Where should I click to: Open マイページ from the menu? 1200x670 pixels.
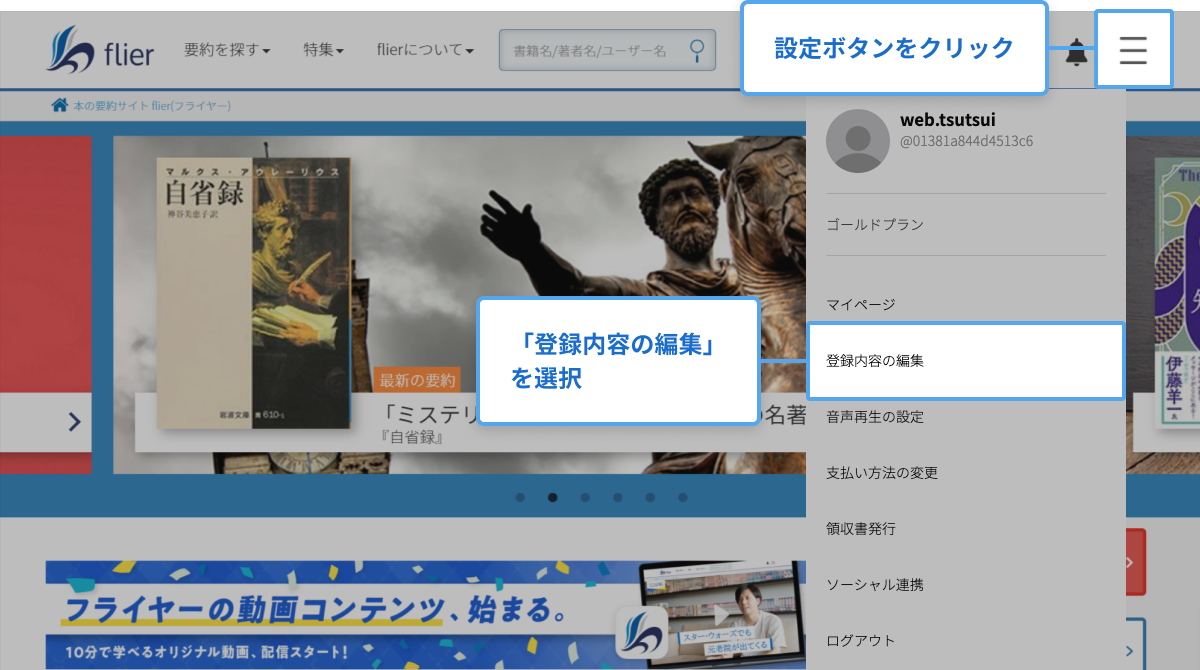pos(861,305)
